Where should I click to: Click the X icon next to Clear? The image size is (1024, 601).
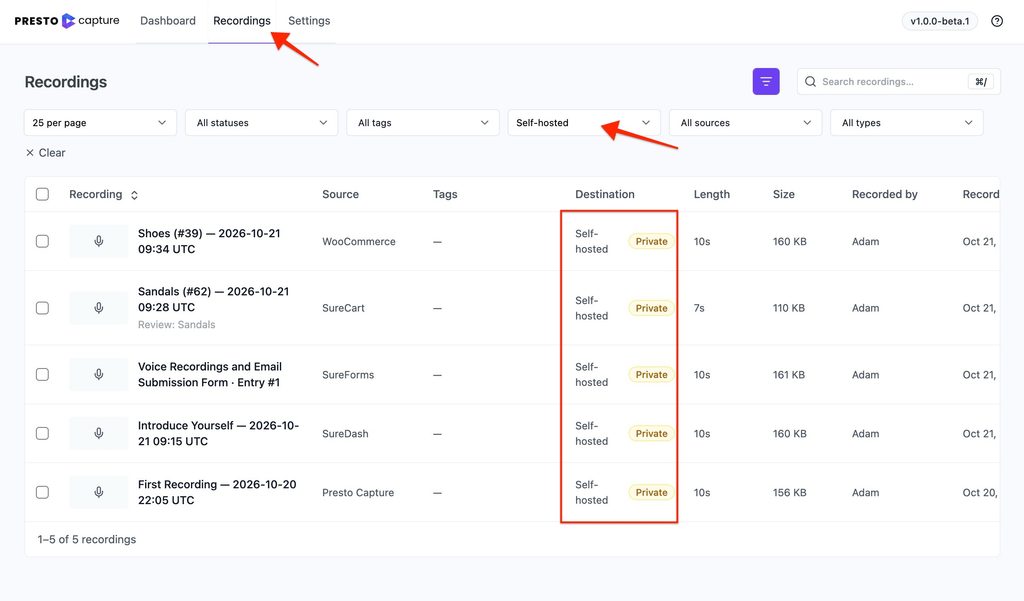tap(29, 153)
